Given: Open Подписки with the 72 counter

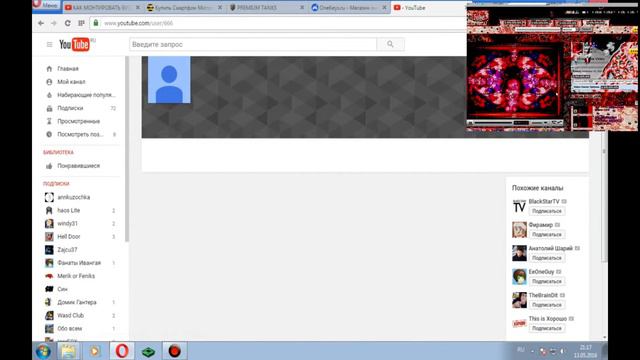Looking at the screenshot, I should point(81,108).
